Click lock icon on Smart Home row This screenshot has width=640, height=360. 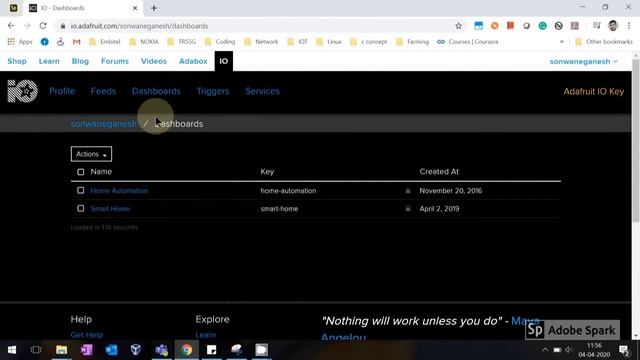tap(408, 209)
